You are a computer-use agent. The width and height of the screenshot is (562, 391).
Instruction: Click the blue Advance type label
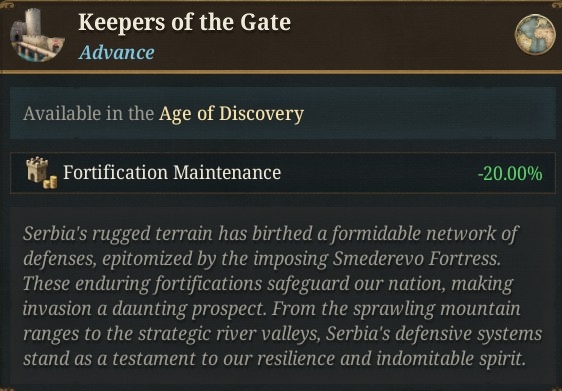tap(117, 53)
